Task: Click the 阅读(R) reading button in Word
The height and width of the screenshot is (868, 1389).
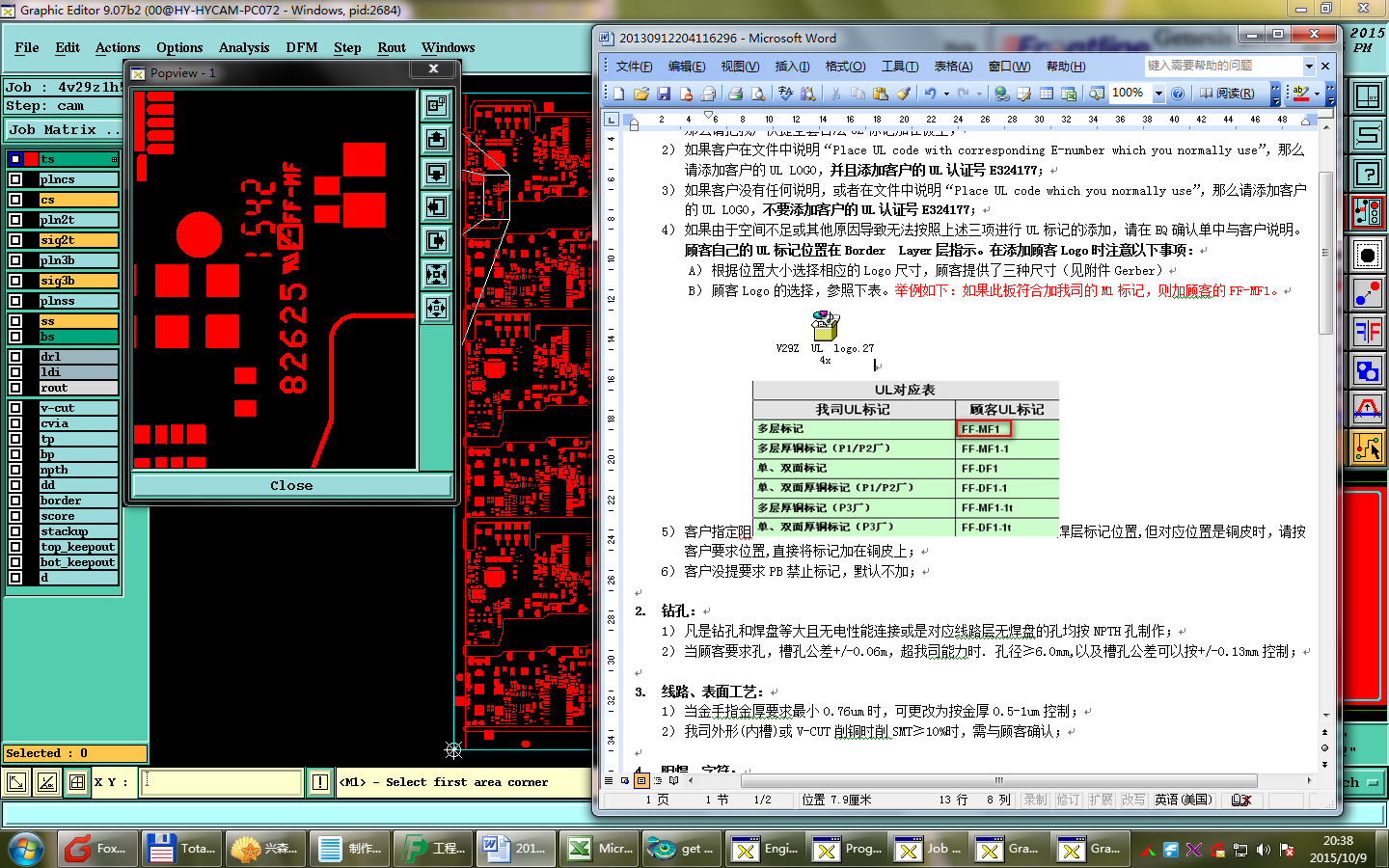Action: pos(1227,94)
